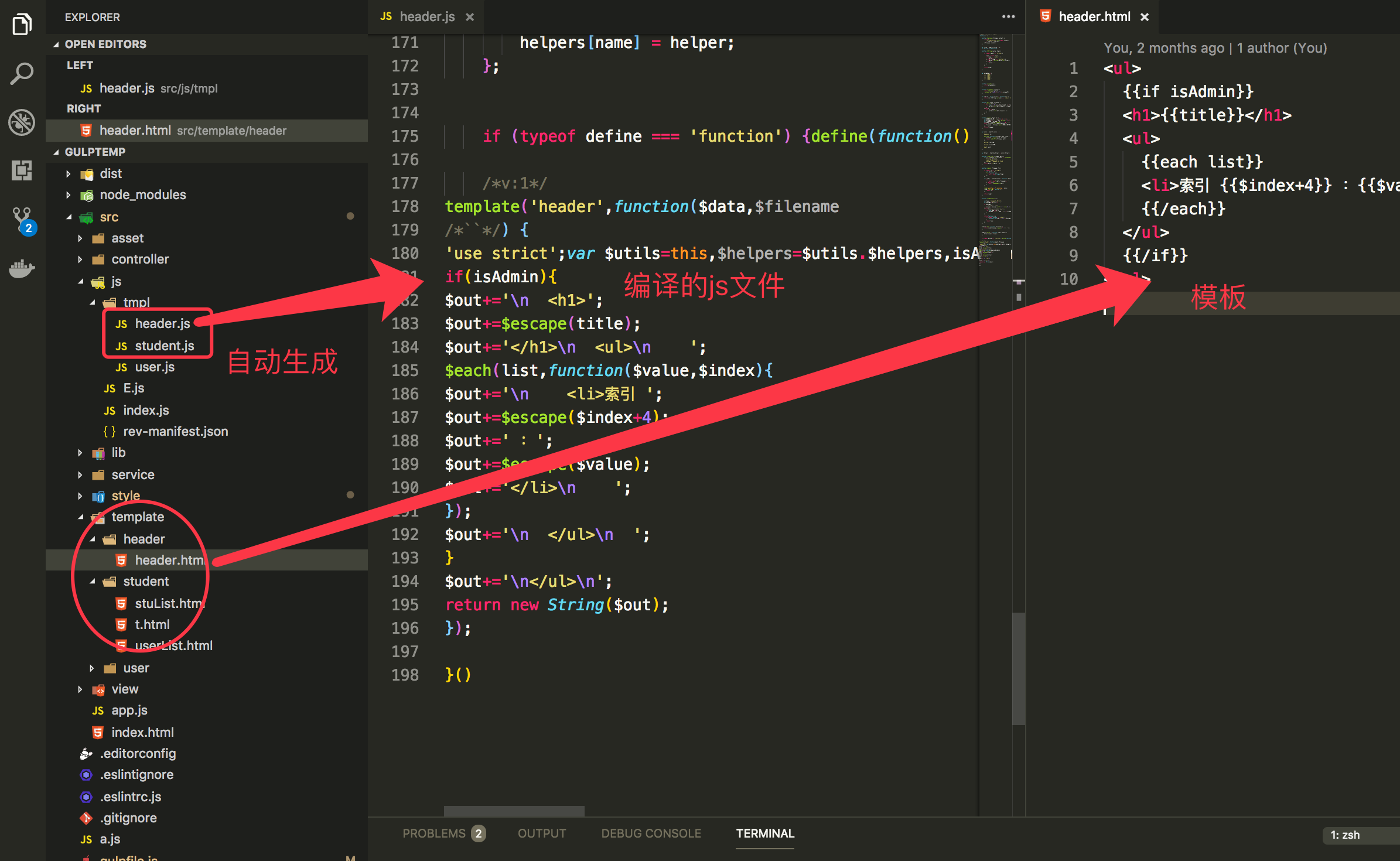Open the Extensions view icon
Image resolution: width=1400 pixels, height=861 pixels.
coord(22,170)
